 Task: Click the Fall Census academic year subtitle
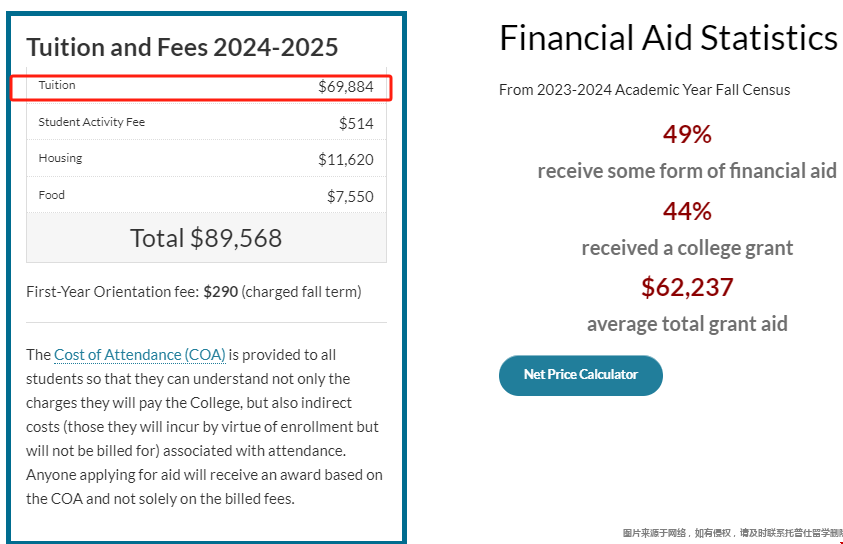tap(645, 90)
